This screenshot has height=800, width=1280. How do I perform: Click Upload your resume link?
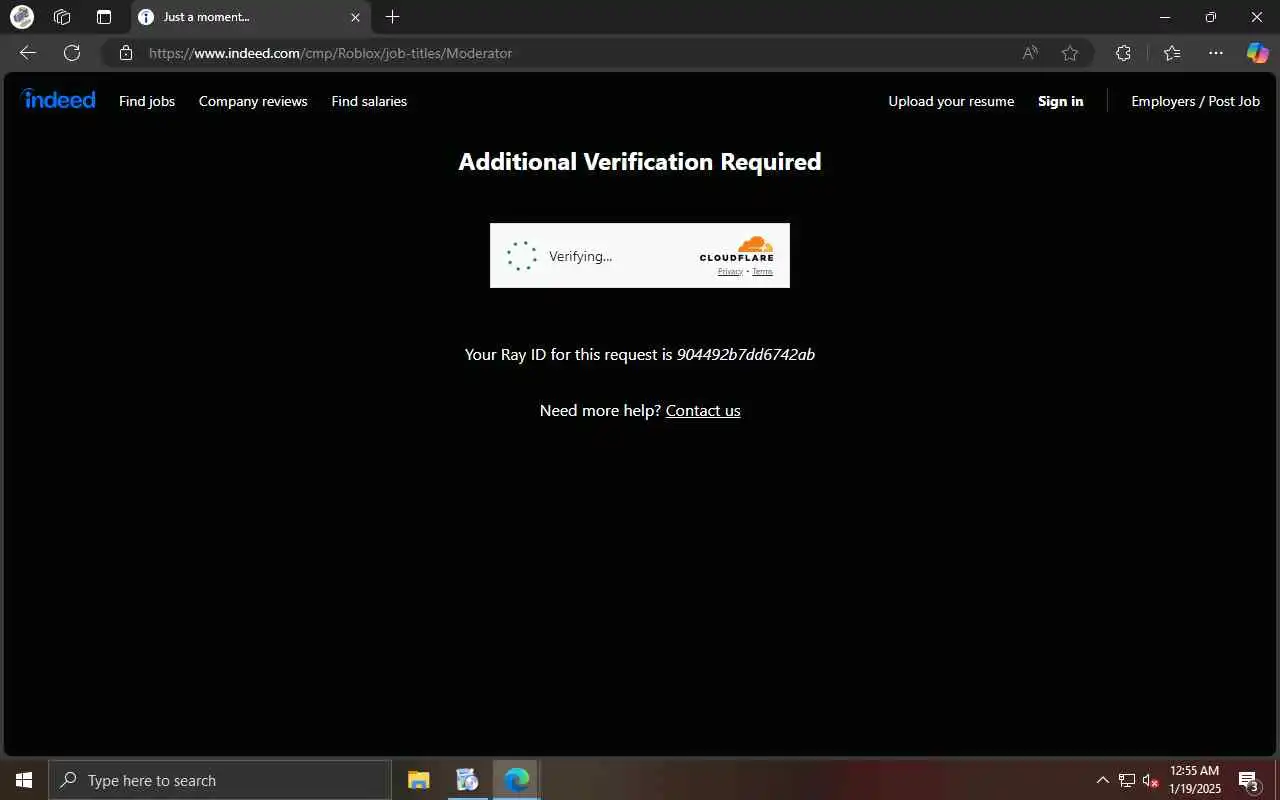951,101
